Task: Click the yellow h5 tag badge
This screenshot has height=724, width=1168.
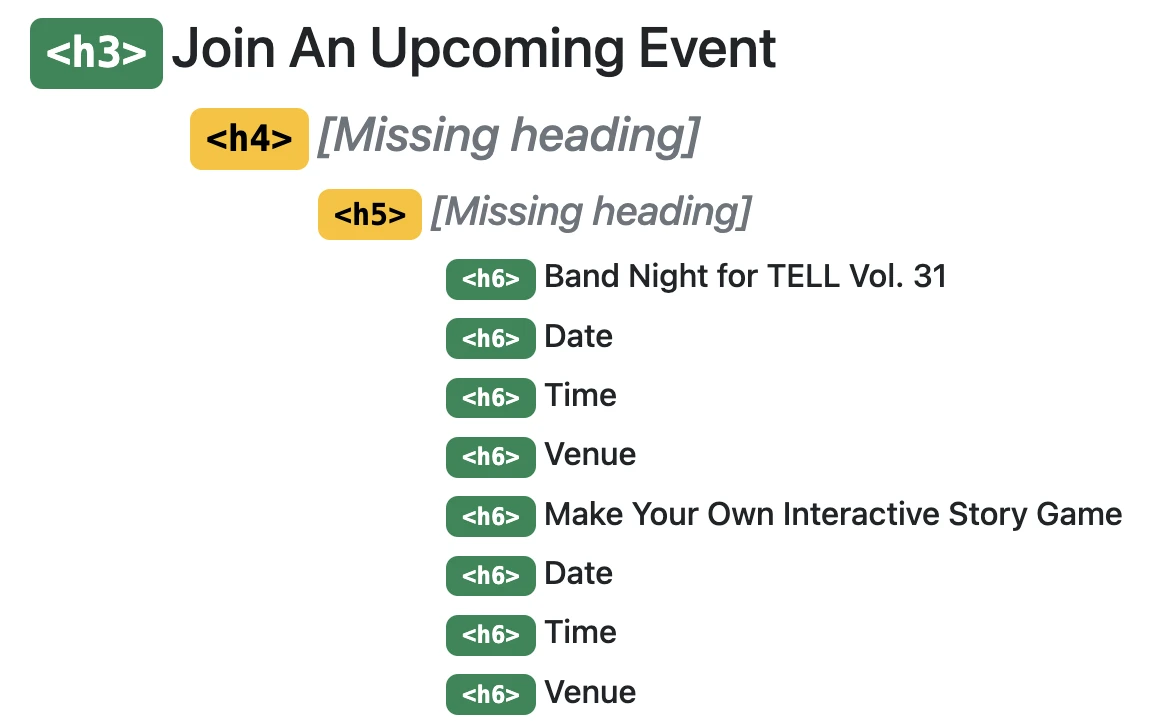Action: tap(370, 214)
